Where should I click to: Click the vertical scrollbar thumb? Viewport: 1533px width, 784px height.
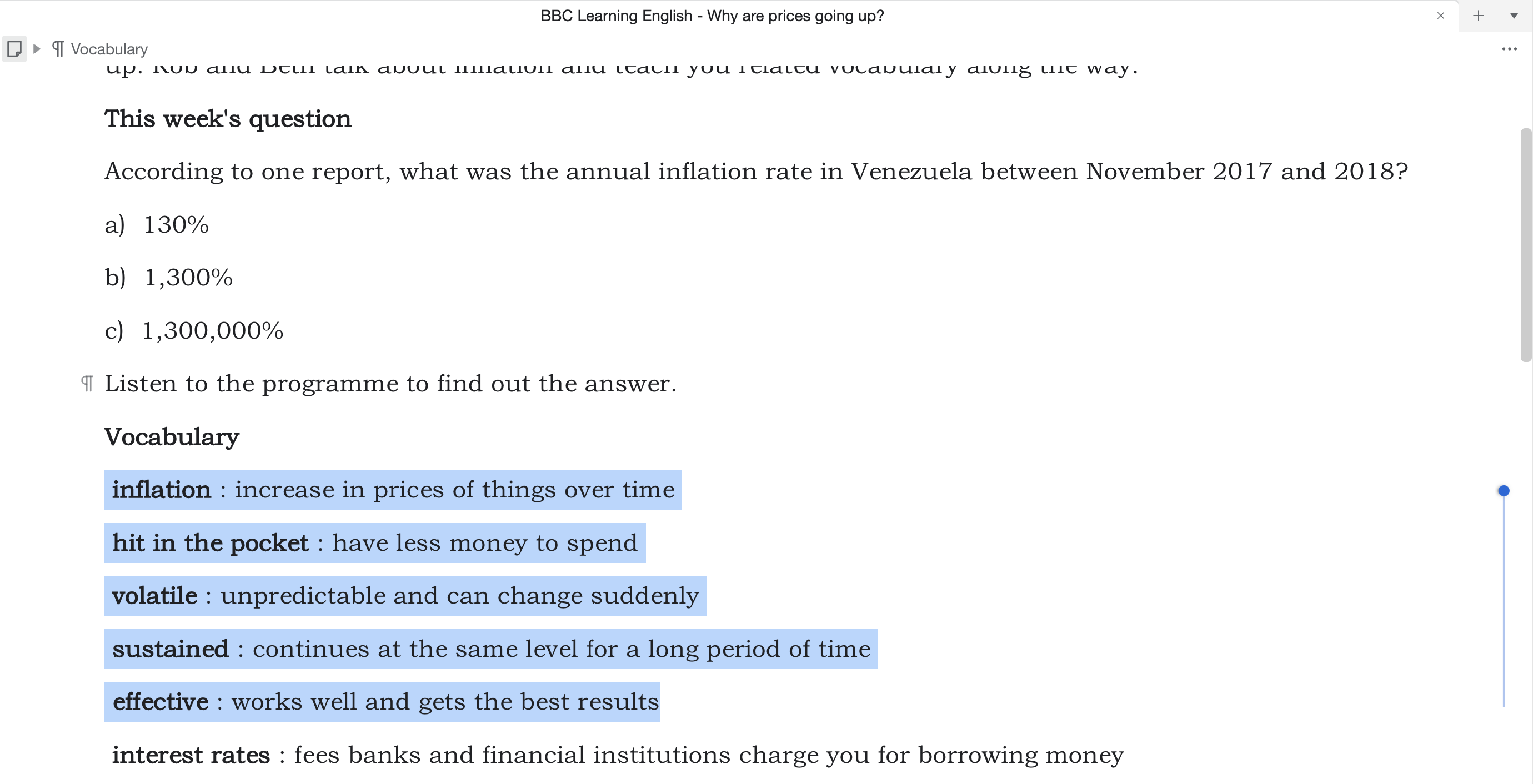(1525, 244)
